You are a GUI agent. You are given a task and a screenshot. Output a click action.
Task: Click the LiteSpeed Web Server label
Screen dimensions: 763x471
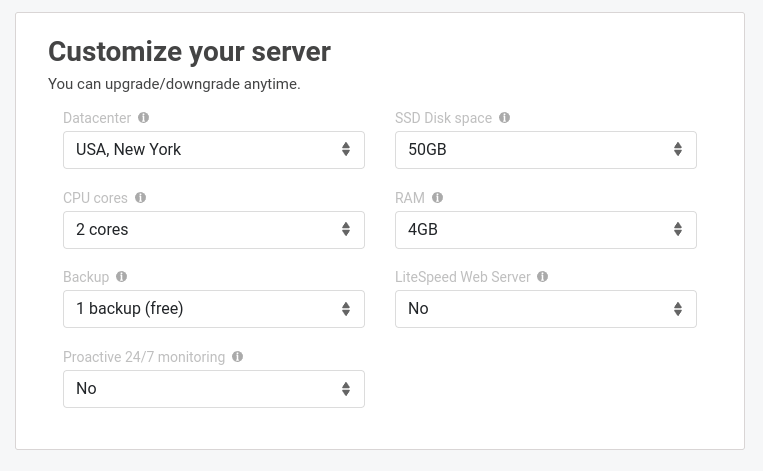pos(462,277)
